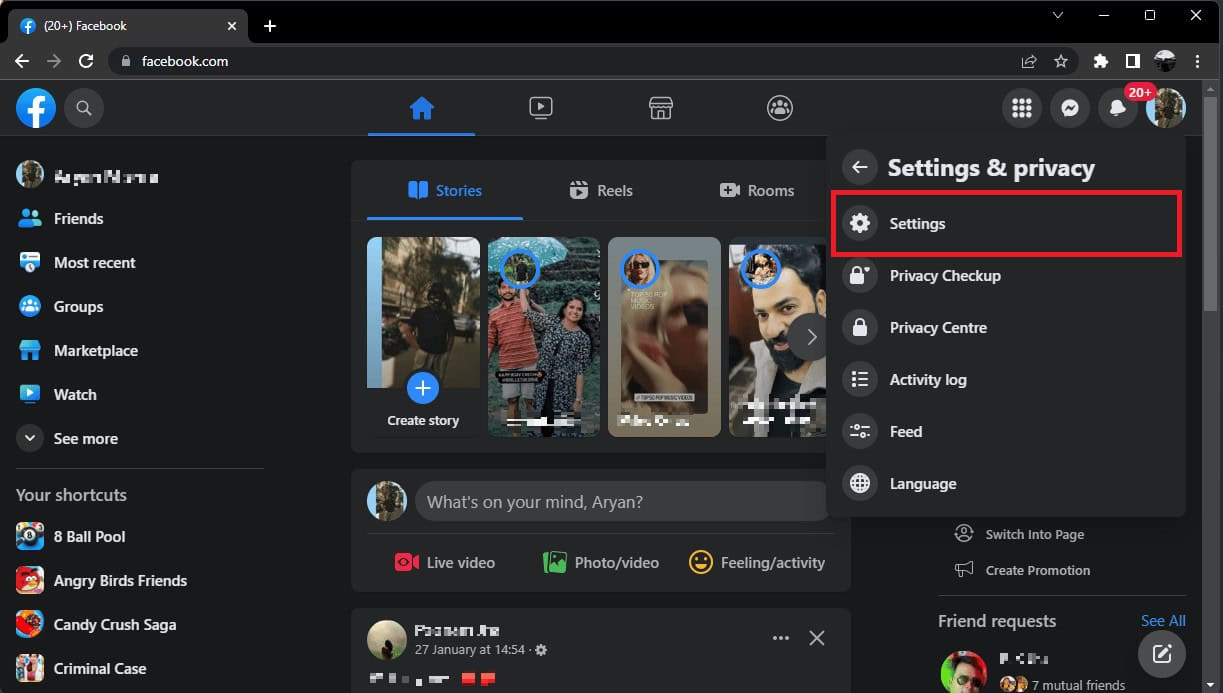Image resolution: width=1223 pixels, height=693 pixels.
Task: Open Feed preferences menu entry
Action: tap(1007, 432)
